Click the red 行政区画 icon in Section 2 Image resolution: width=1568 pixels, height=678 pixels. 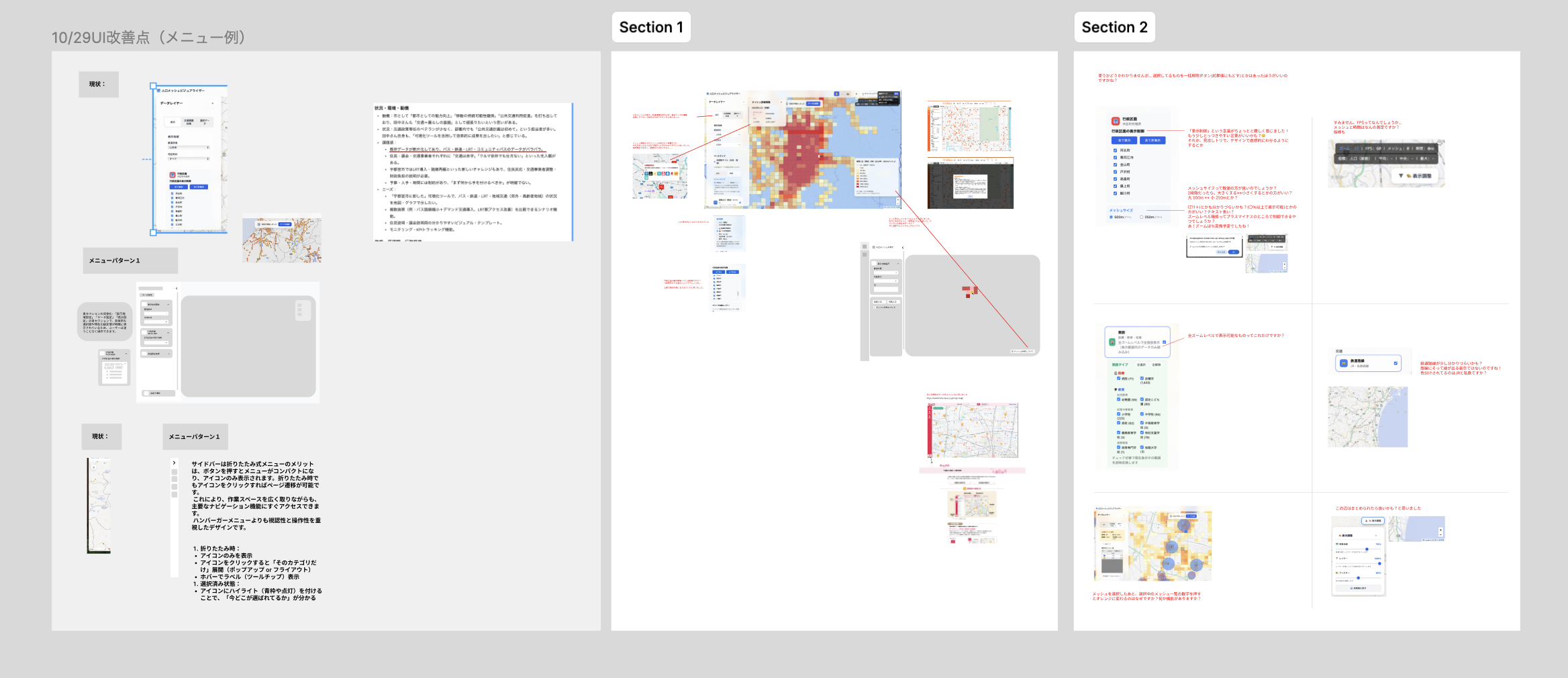(x=1116, y=122)
